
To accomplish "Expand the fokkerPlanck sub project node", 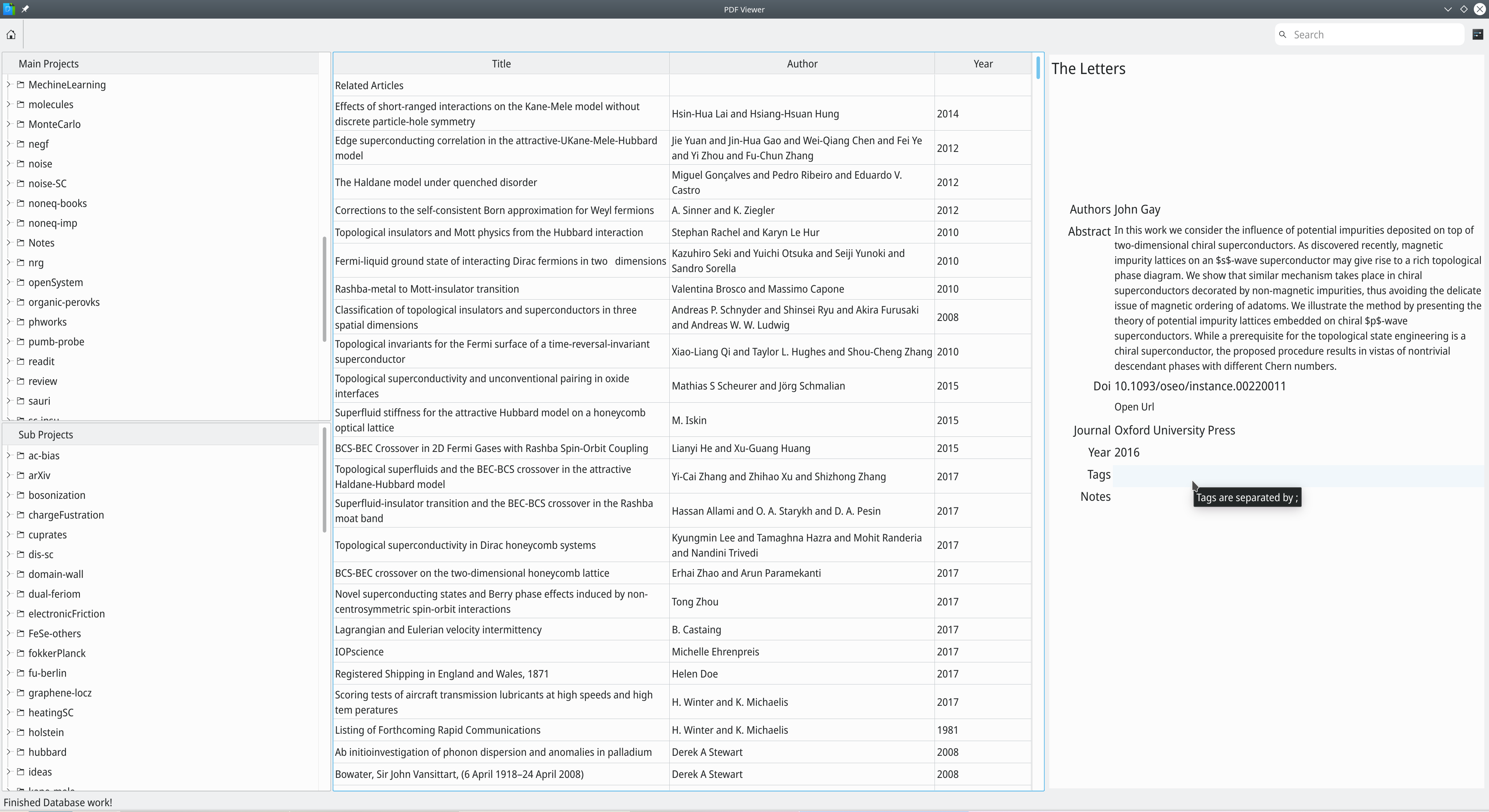I will click(9, 653).
